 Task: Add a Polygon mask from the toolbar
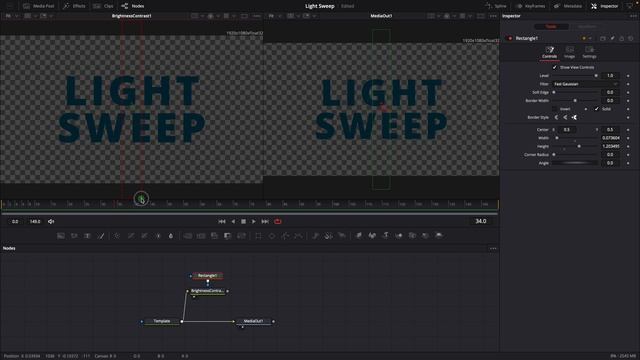point(285,236)
